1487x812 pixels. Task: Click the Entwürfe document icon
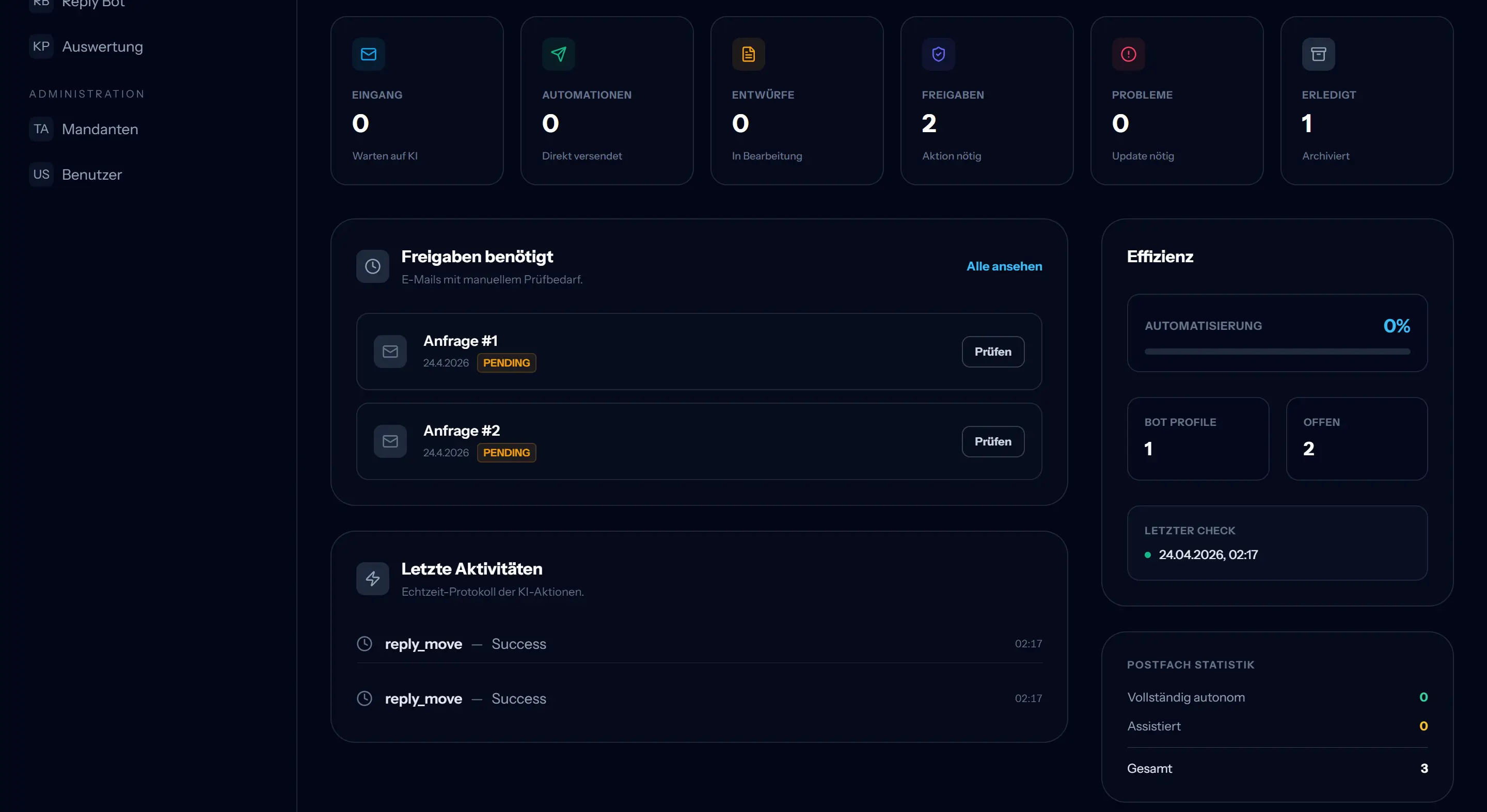coord(748,54)
